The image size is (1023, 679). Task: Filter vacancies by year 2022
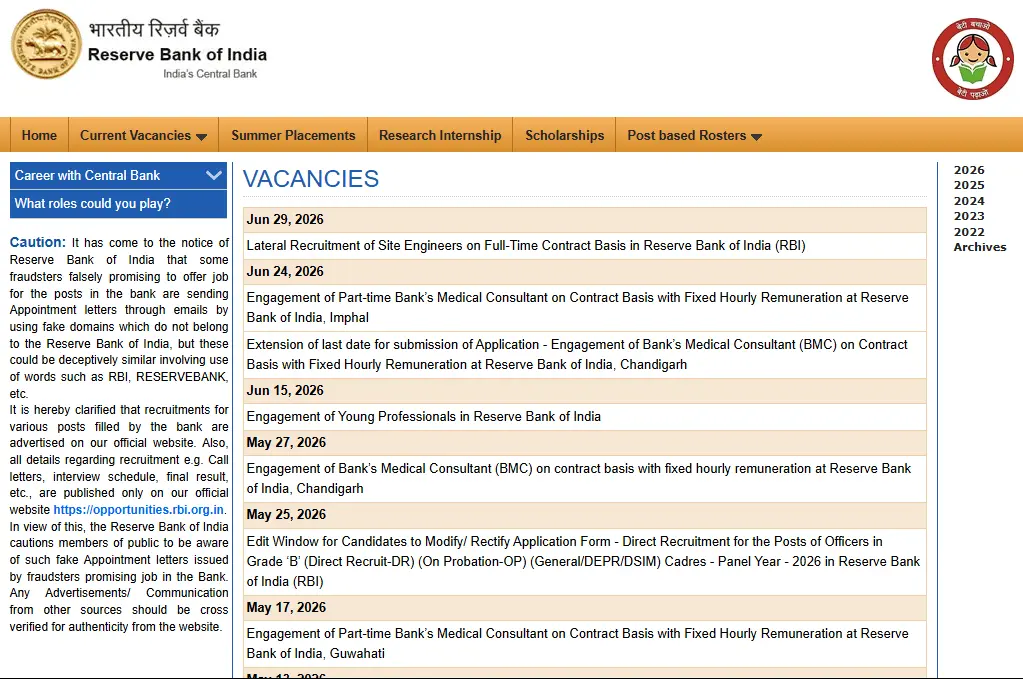(x=969, y=232)
